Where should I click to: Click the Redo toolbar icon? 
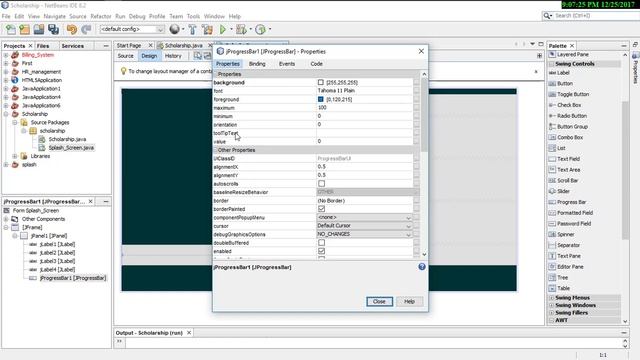(x=86, y=29)
